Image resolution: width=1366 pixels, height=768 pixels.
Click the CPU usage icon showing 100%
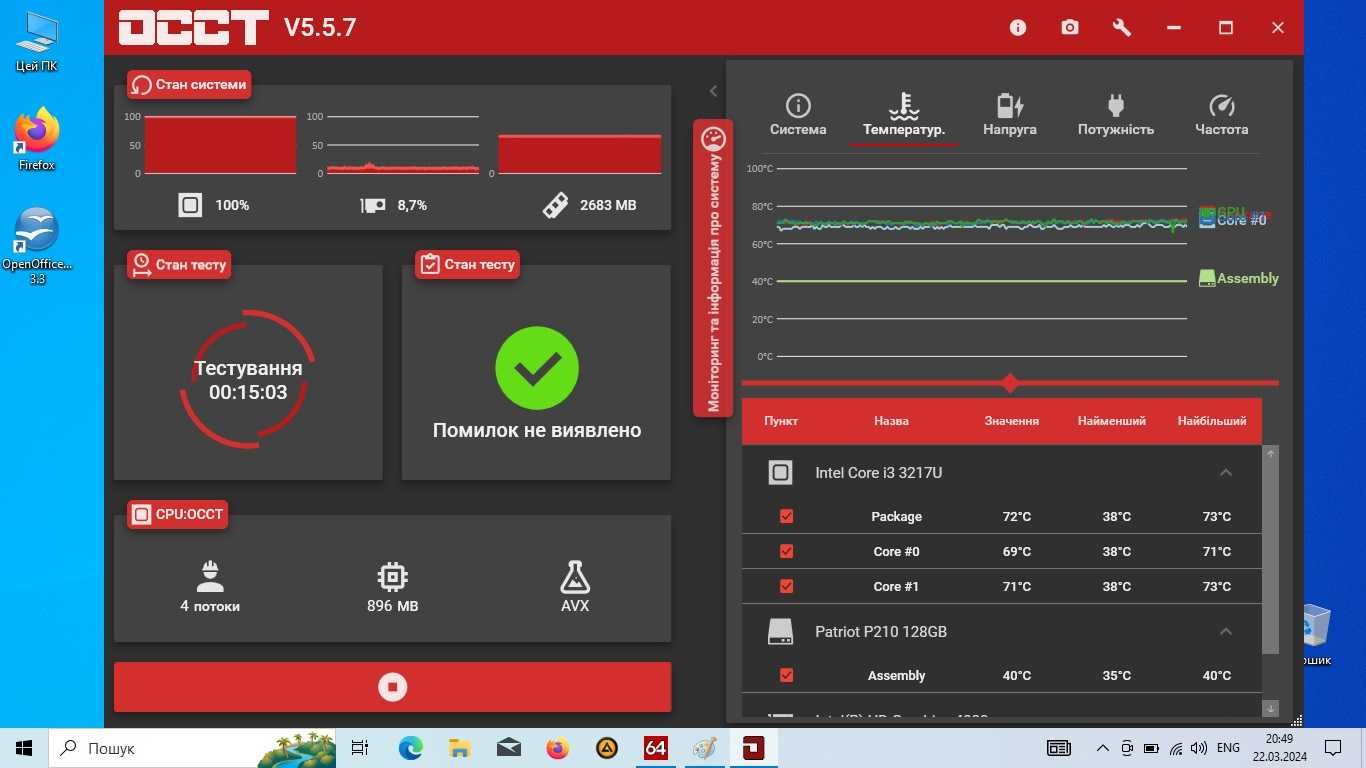pos(190,205)
